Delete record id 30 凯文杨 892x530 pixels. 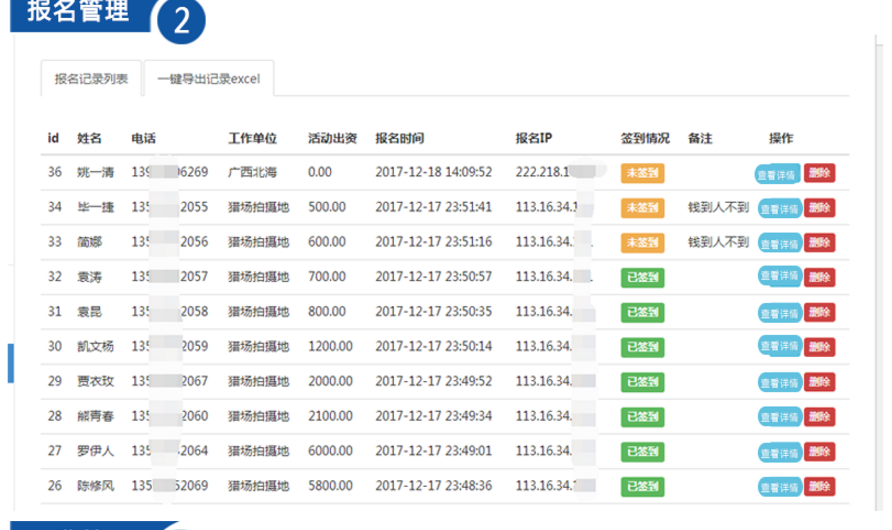pyautogui.click(x=819, y=347)
